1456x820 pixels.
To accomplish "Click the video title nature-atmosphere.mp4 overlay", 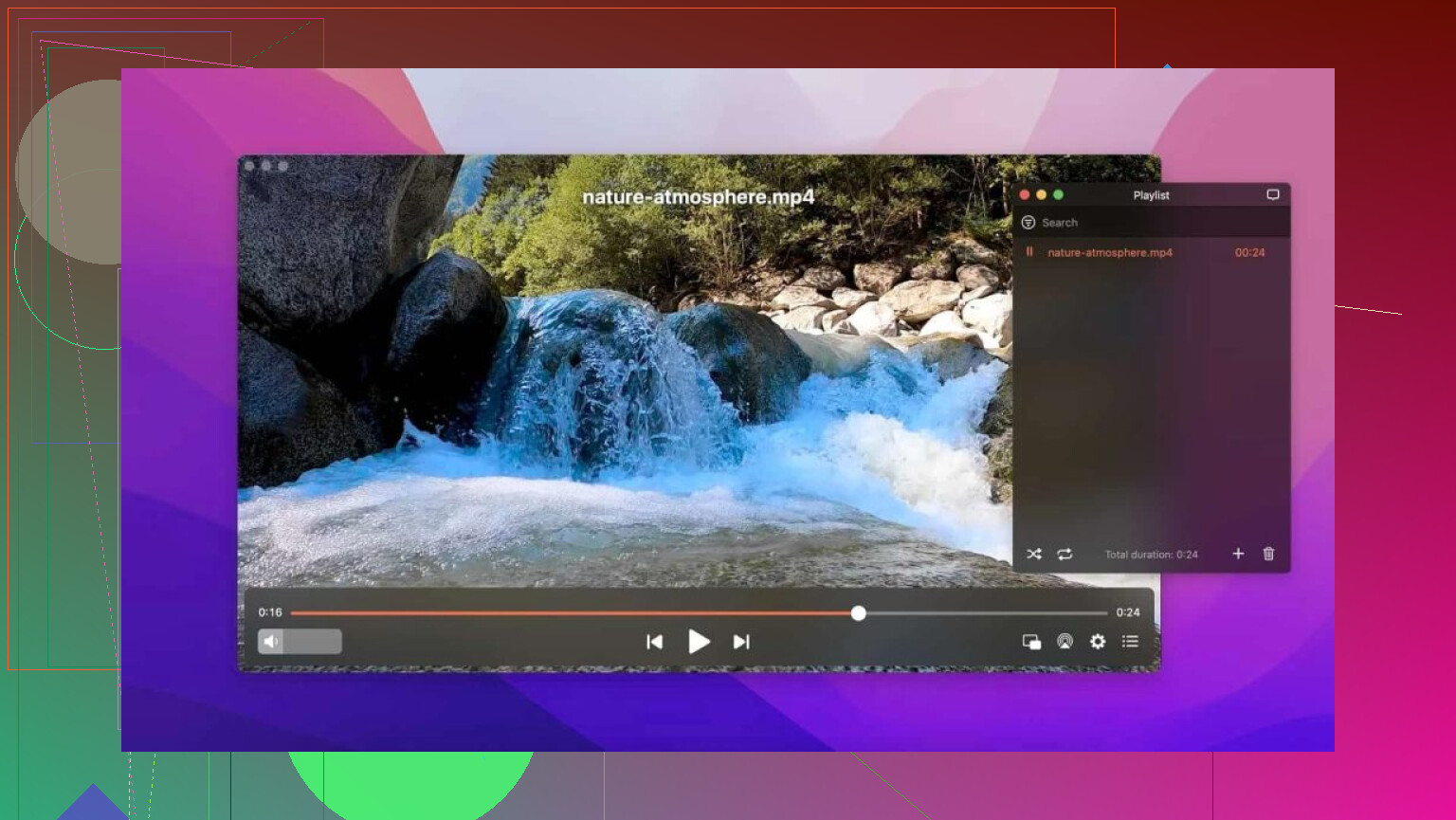I will click(699, 197).
